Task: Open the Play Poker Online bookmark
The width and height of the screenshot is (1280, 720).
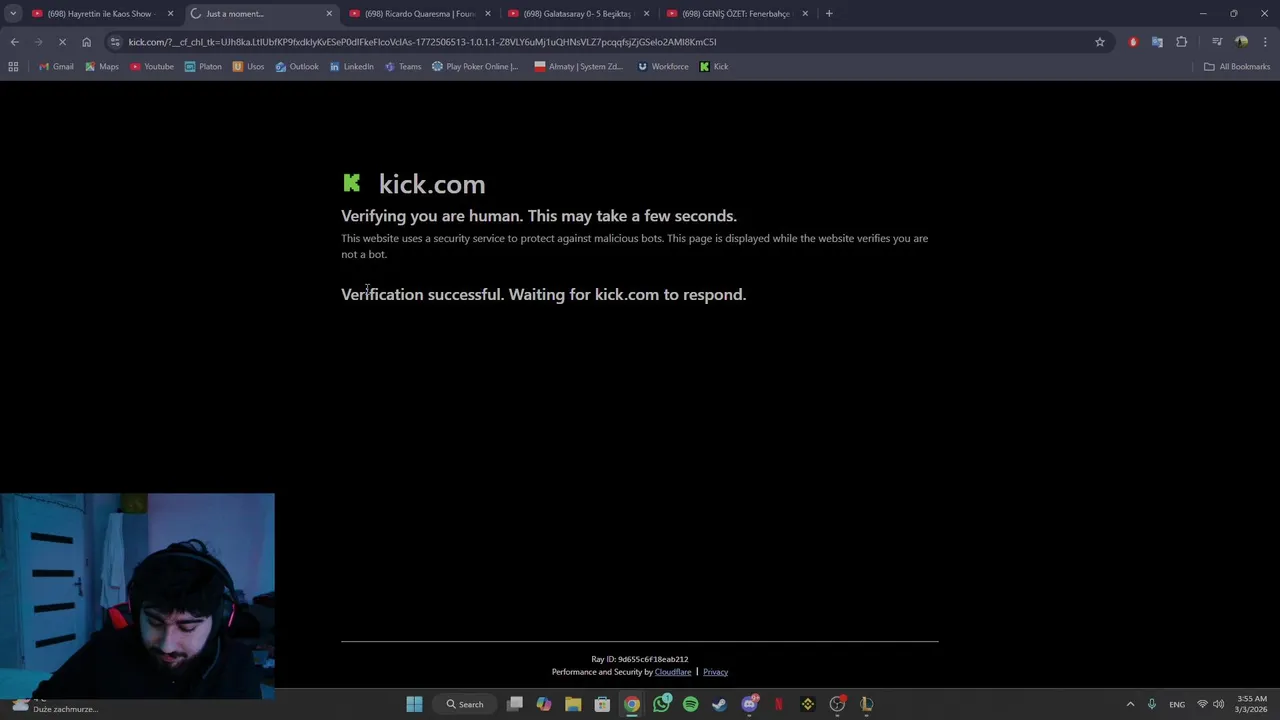Action: point(475,67)
